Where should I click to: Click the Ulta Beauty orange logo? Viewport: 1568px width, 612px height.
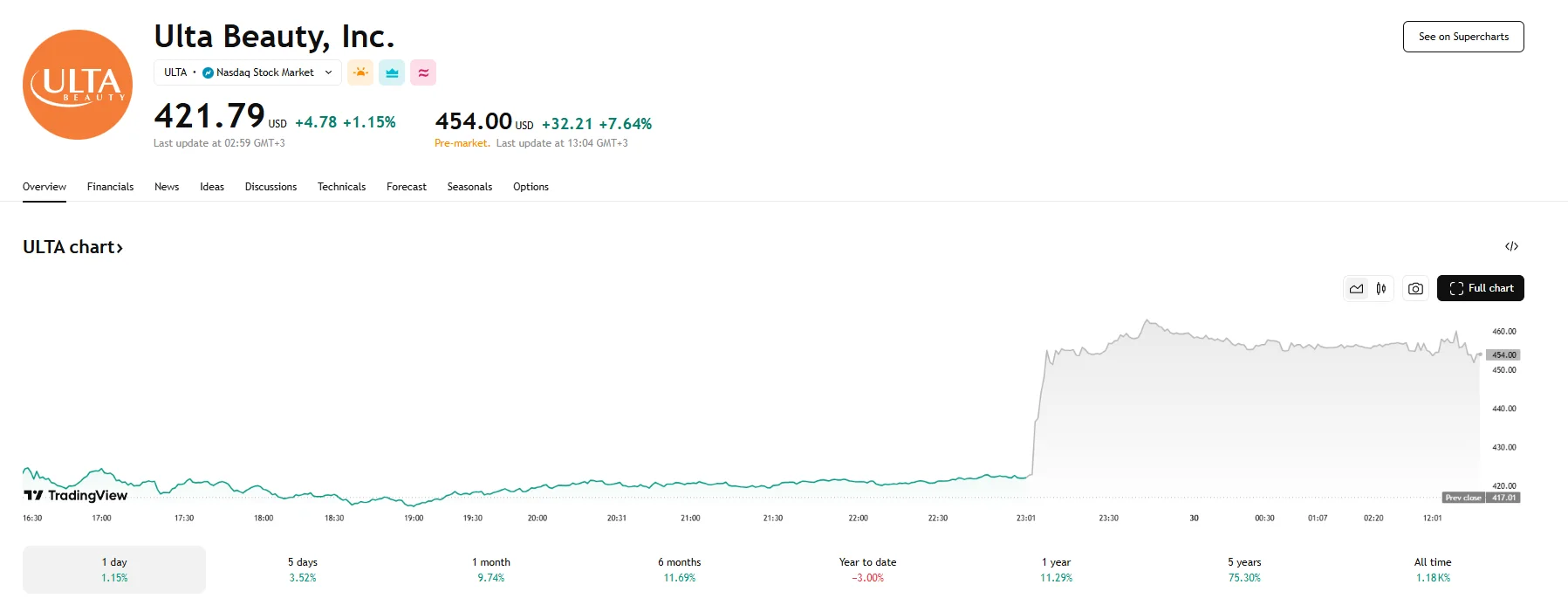click(78, 85)
